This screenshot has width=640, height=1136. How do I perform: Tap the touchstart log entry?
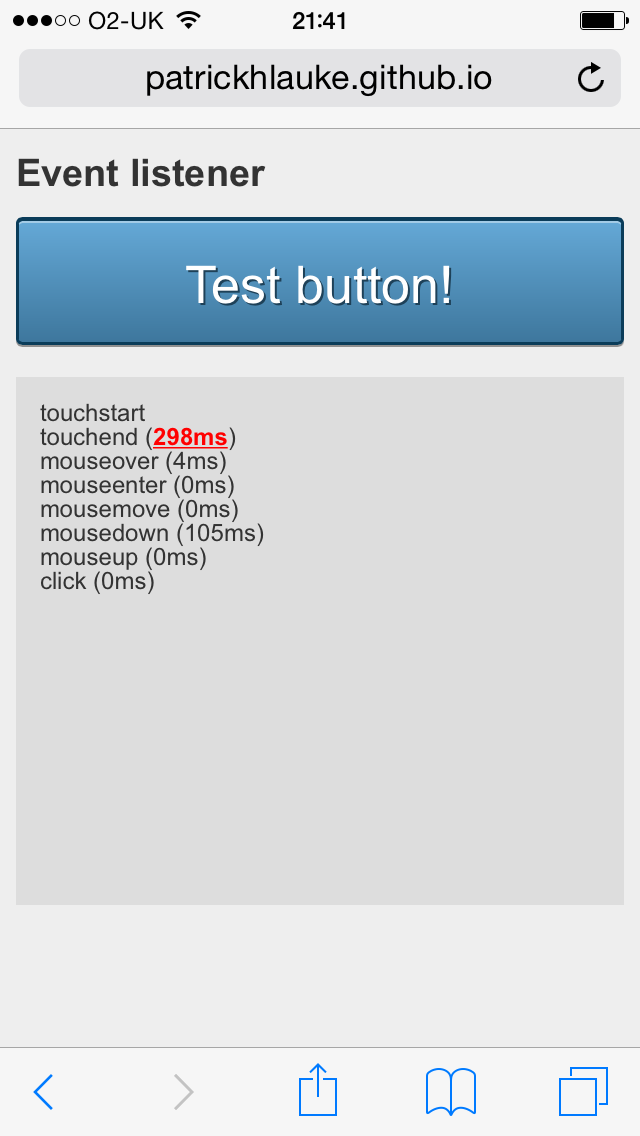pyautogui.click(x=93, y=413)
